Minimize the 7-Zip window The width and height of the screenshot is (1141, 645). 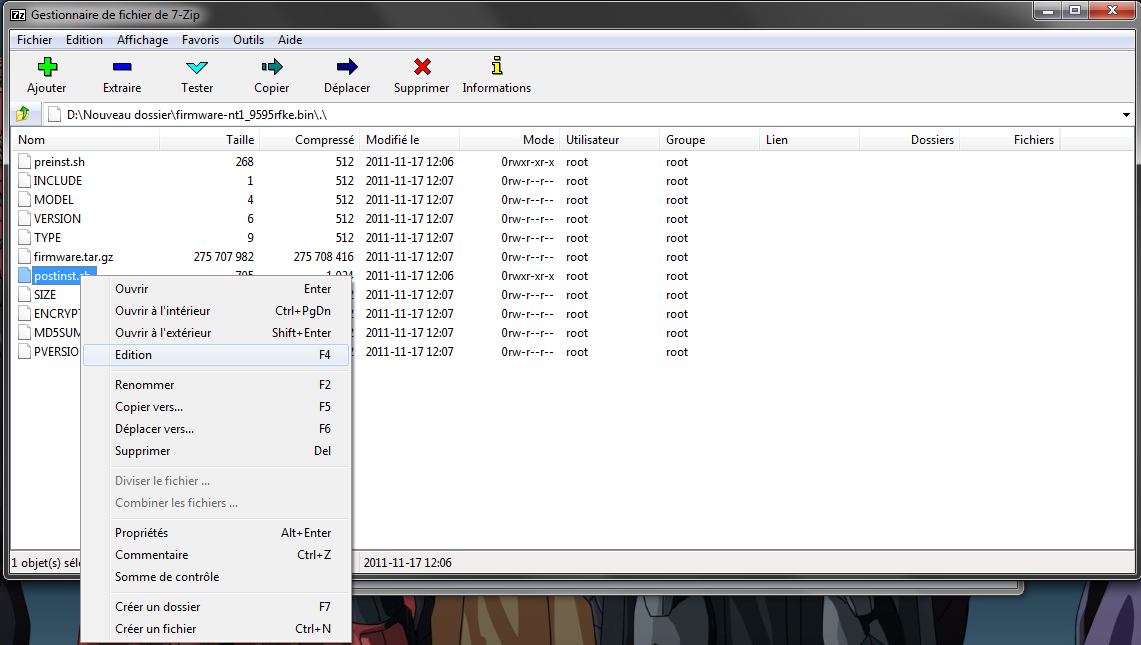[1049, 10]
